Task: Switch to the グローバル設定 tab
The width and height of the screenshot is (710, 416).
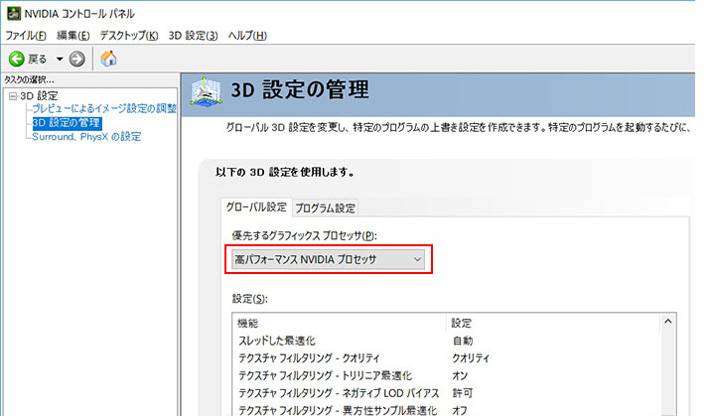Action: click(x=256, y=207)
